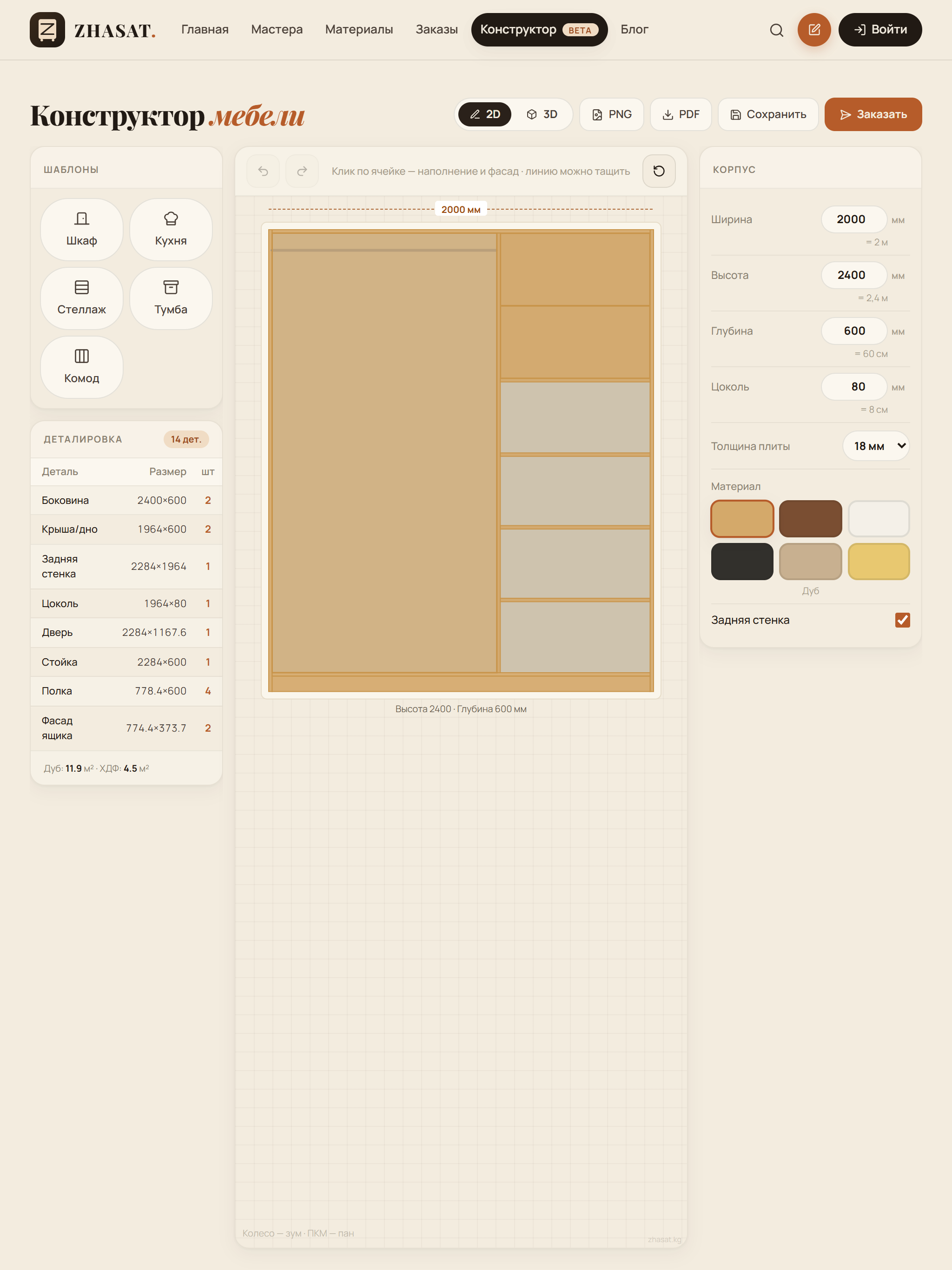Click the top right drawer front
The width and height of the screenshot is (952, 1270).
pyautogui.click(x=575, y=269)
